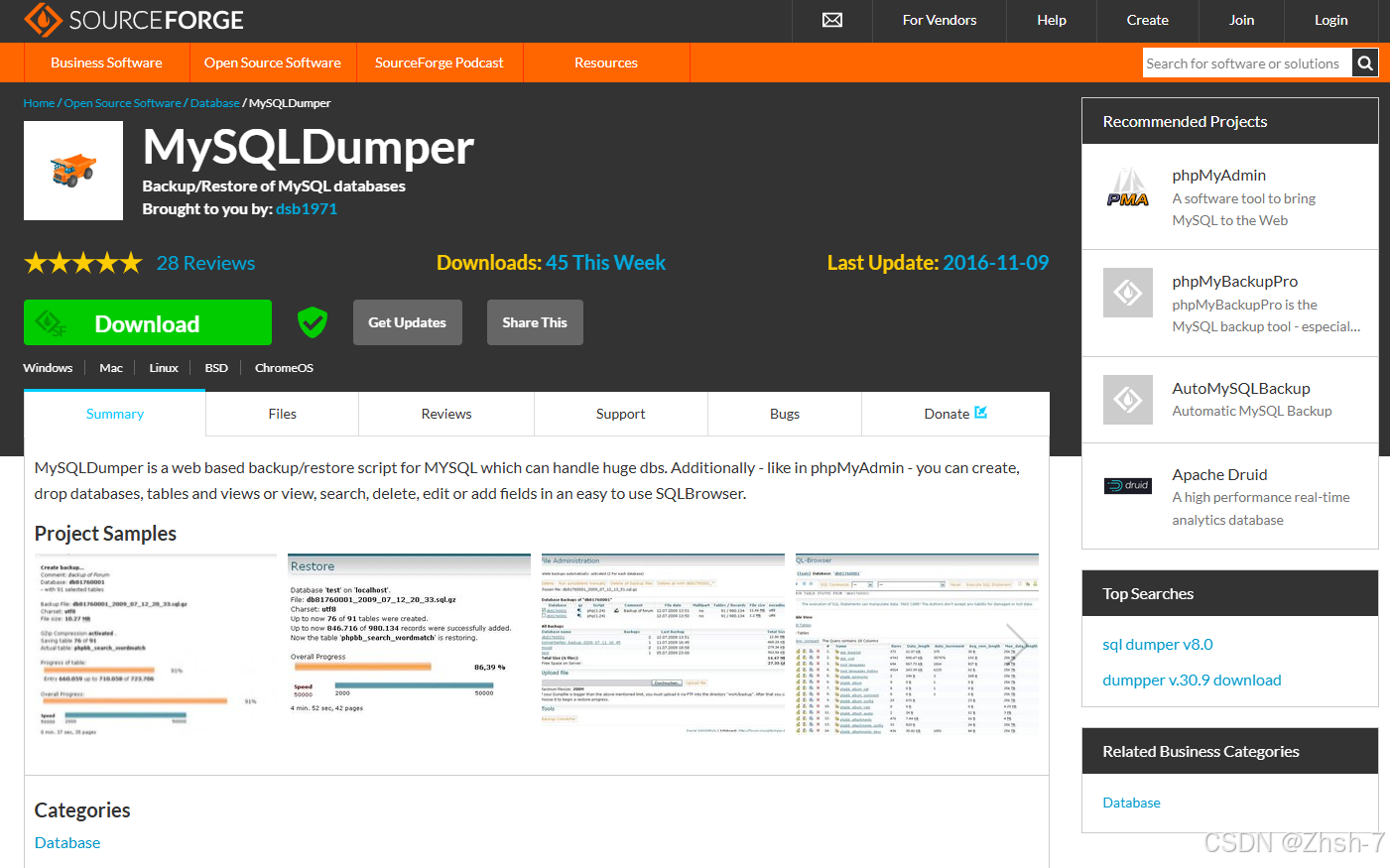Click the Share This button
This screenshot has width=1390, height=868.
535,322
